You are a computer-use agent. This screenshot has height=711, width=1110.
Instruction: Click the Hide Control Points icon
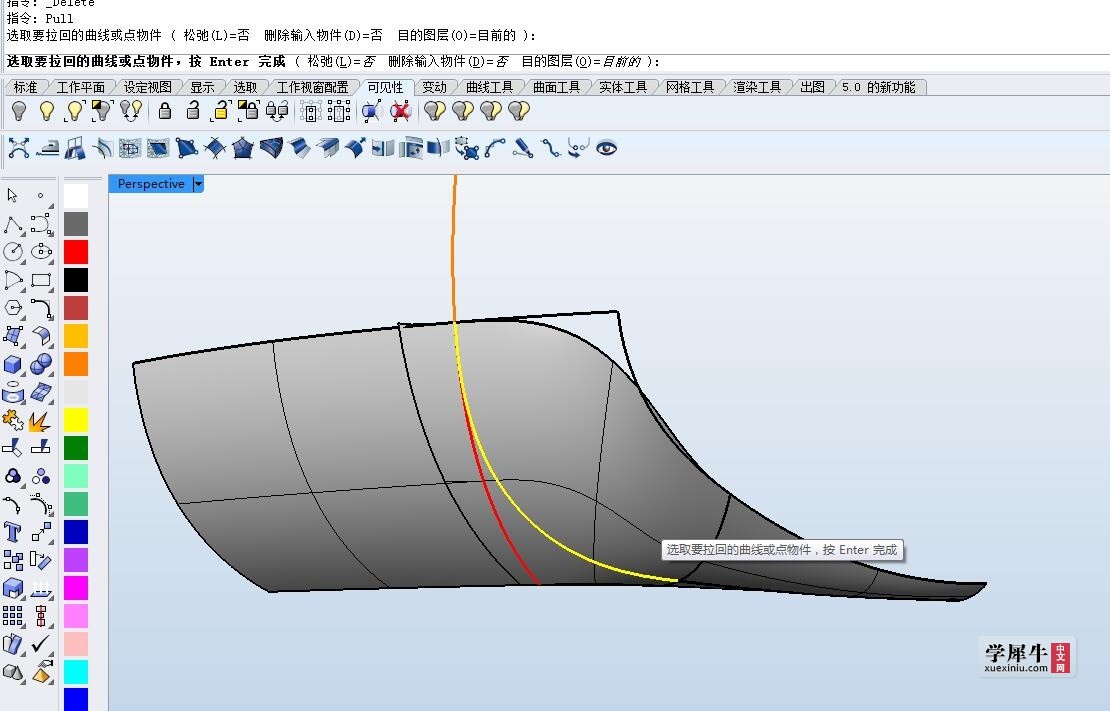[311, 111]
